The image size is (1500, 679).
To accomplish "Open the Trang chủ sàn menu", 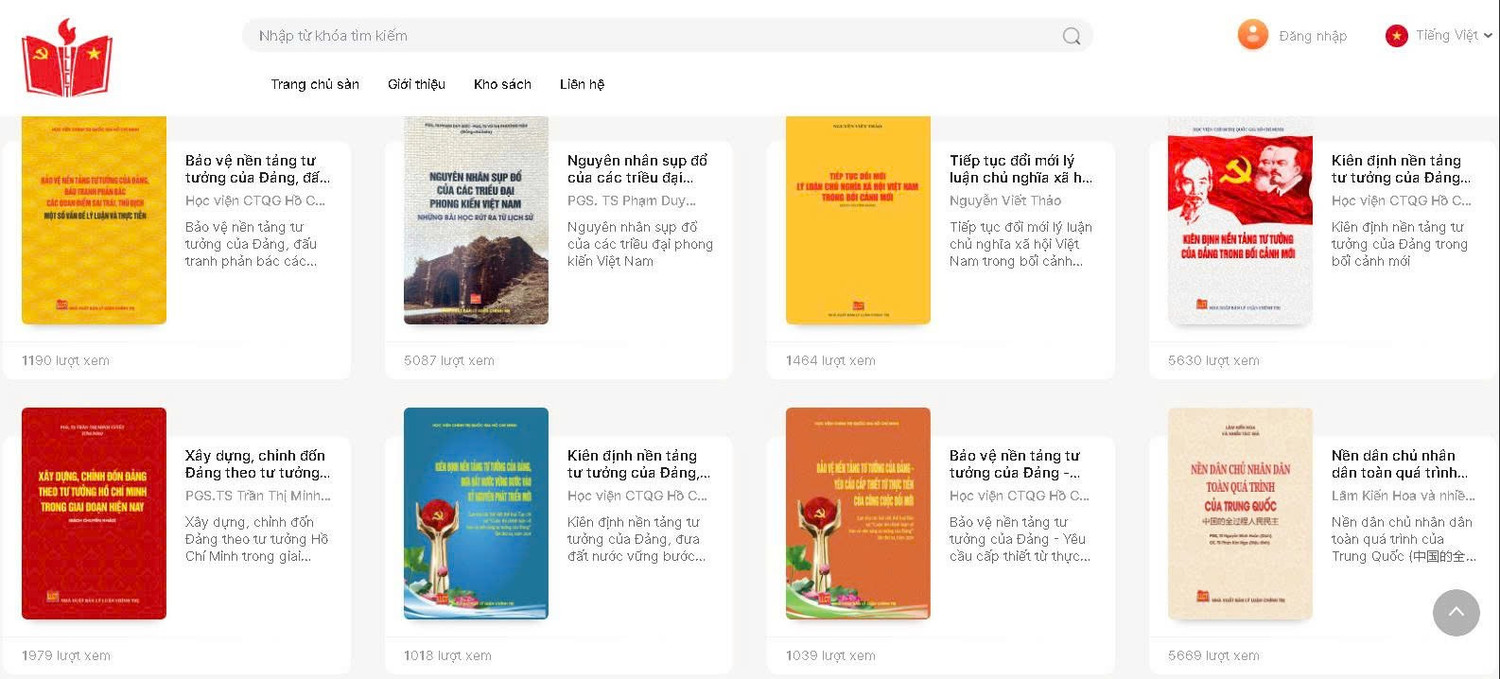I will point(315,84).
